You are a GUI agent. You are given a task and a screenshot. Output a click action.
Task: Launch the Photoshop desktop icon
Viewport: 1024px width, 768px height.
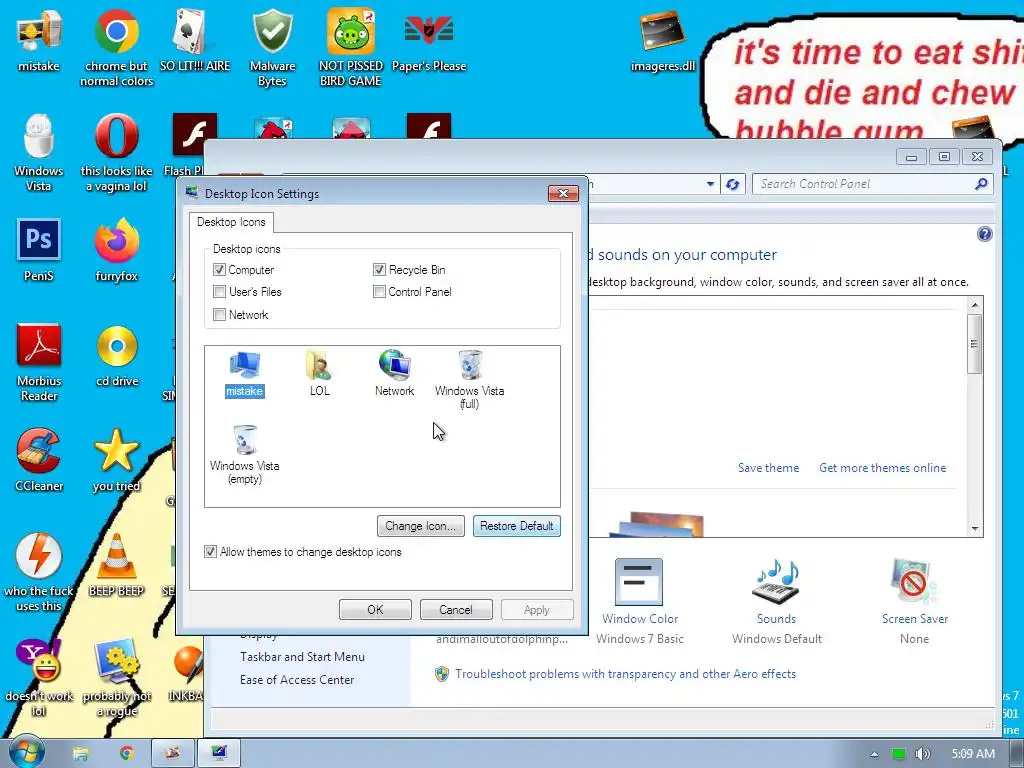39,250
